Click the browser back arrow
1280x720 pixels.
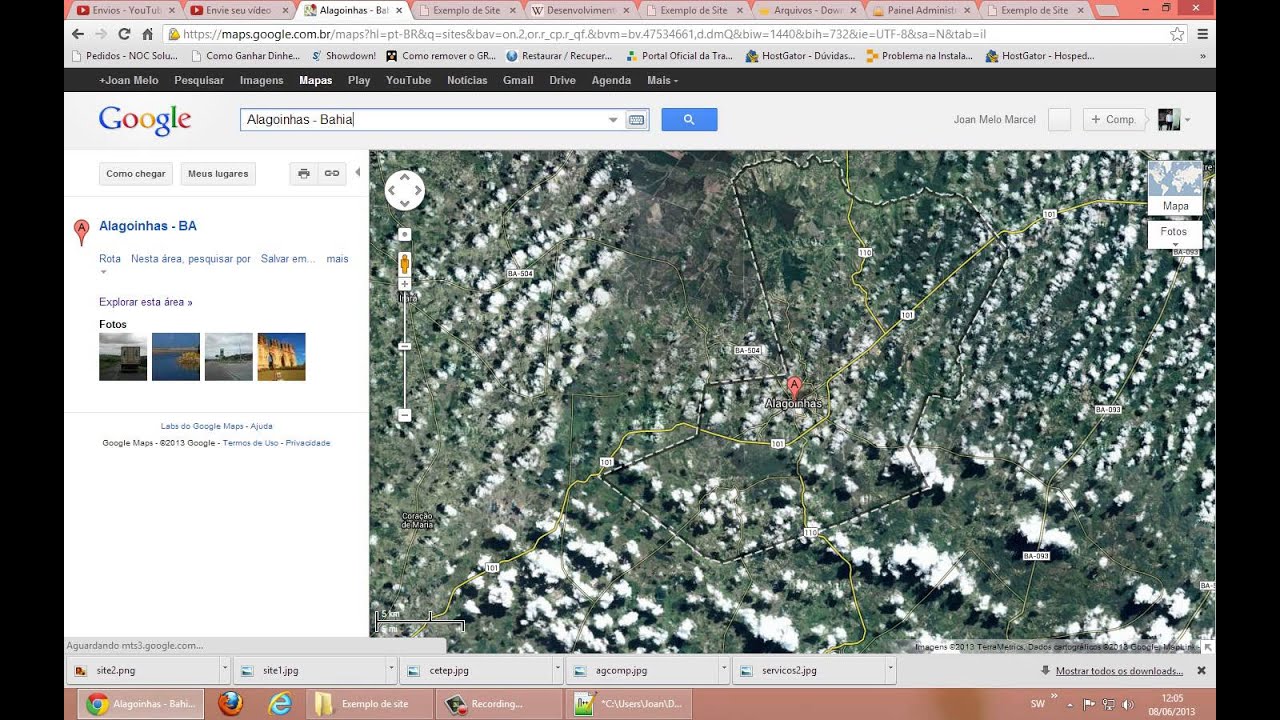click(78, 33)
